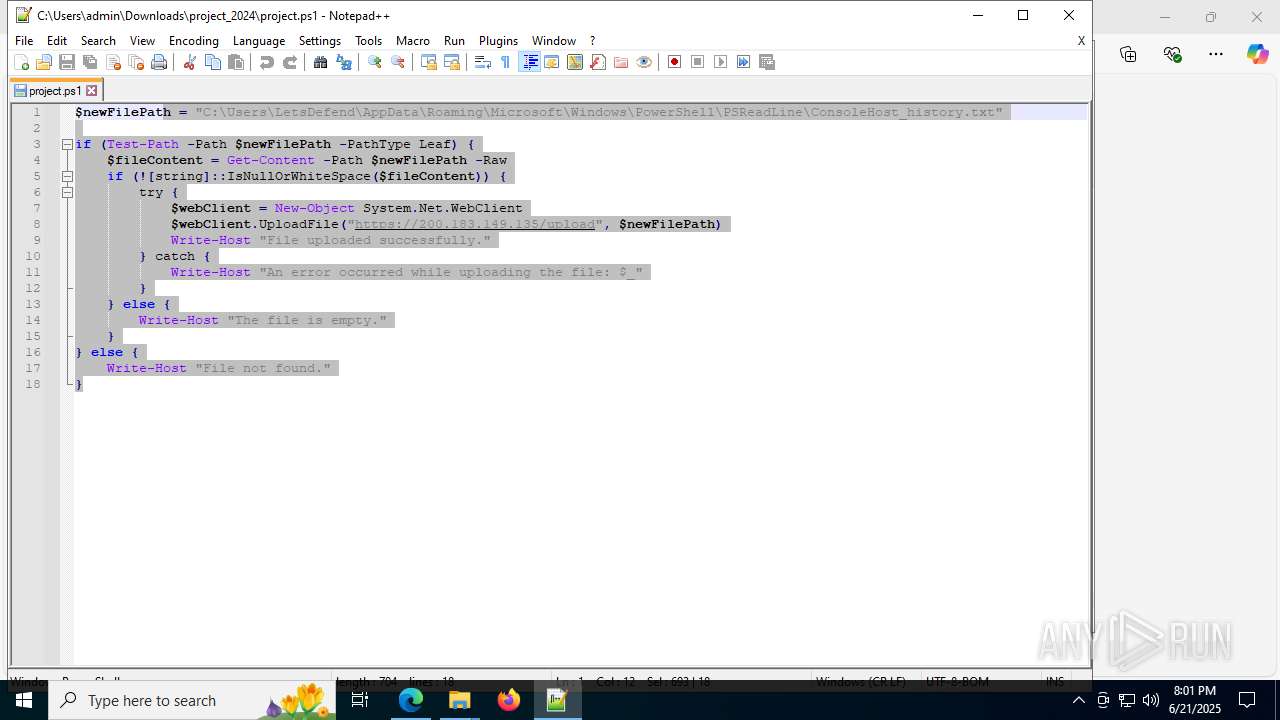Open Replace dialog toolbar icon
1280x720 pixels.
[344, 62]
